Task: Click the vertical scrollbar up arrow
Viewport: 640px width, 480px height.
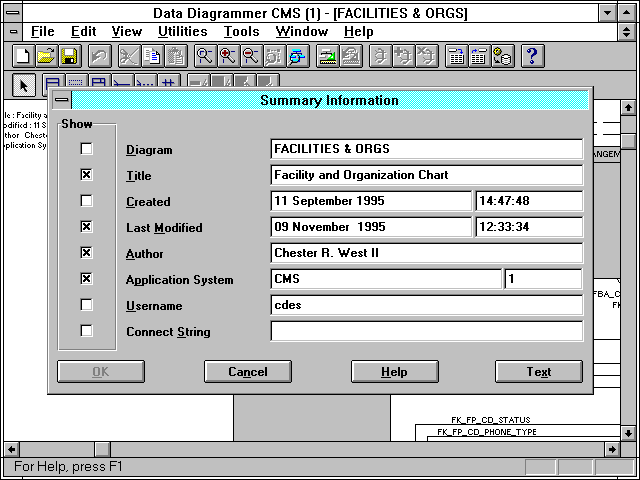Action: pyautogui.click(x=628, y=108)
